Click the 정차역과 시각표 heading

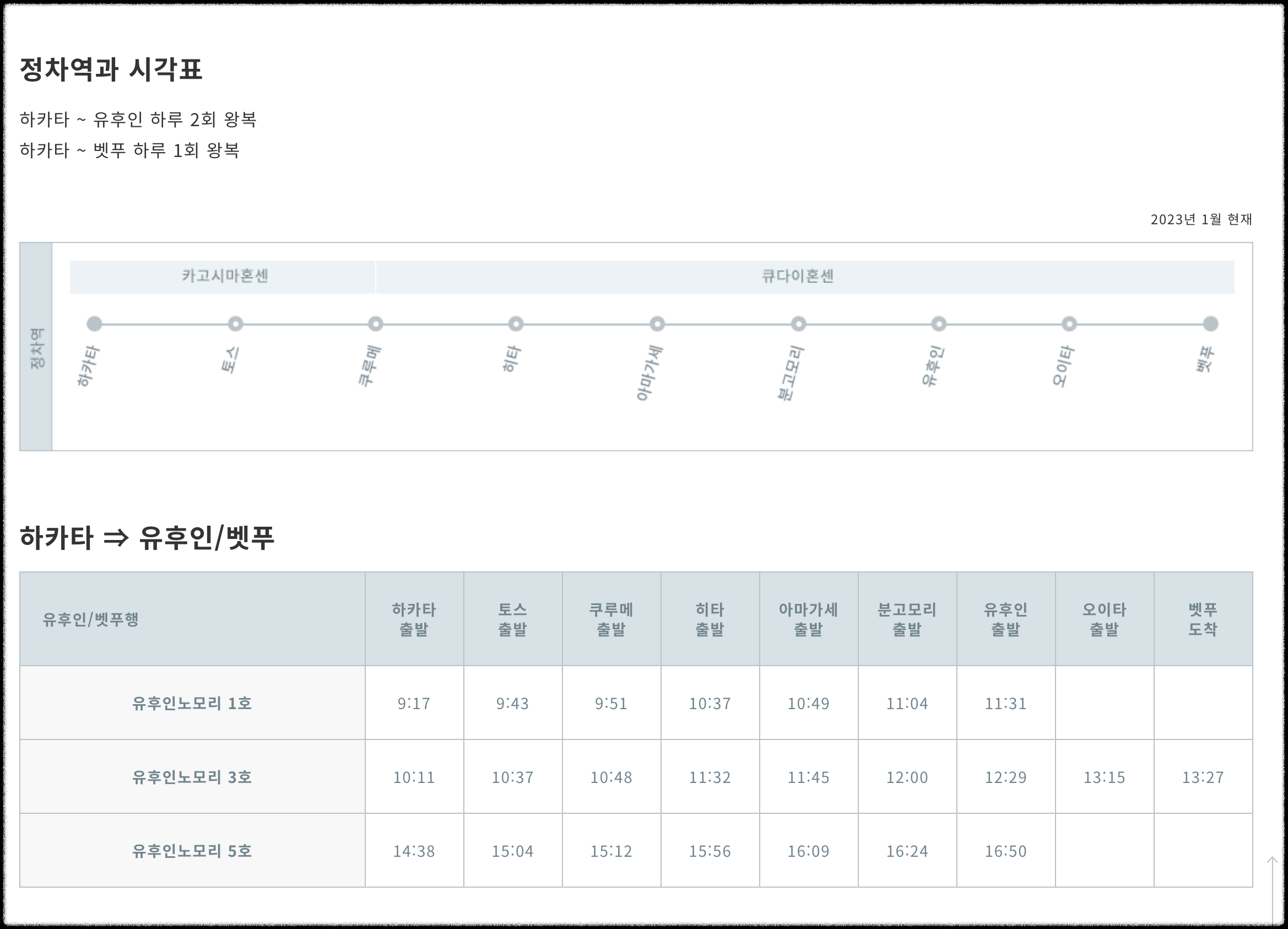pyautogui.click(x=111, y=69)
